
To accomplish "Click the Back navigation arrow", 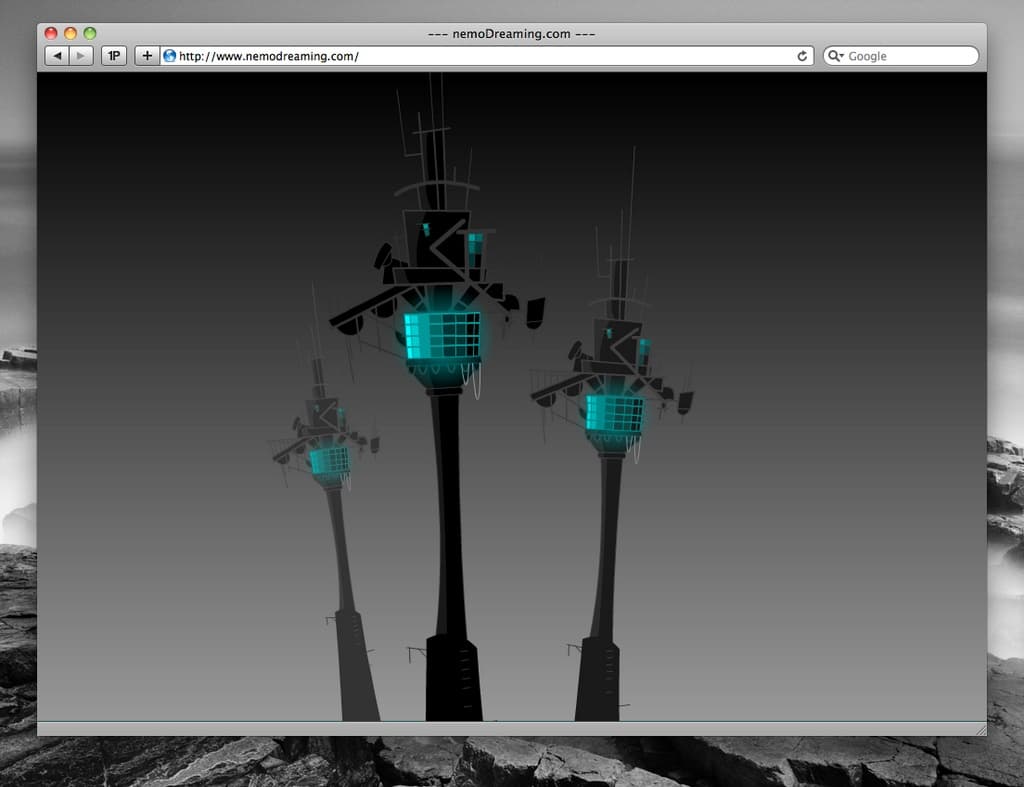I will coord(57,56).
